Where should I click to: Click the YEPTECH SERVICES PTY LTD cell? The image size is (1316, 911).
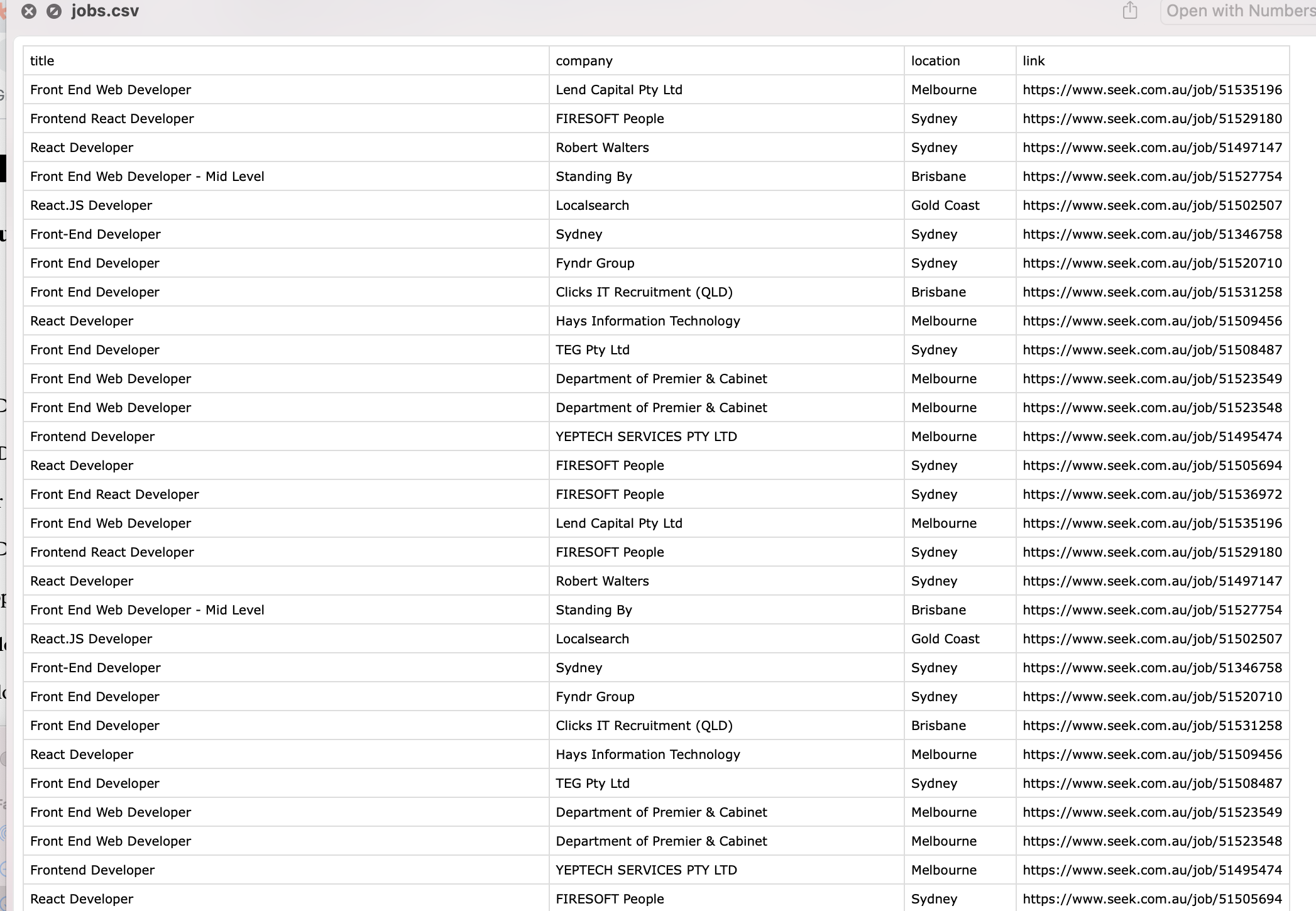coord(646,436)
